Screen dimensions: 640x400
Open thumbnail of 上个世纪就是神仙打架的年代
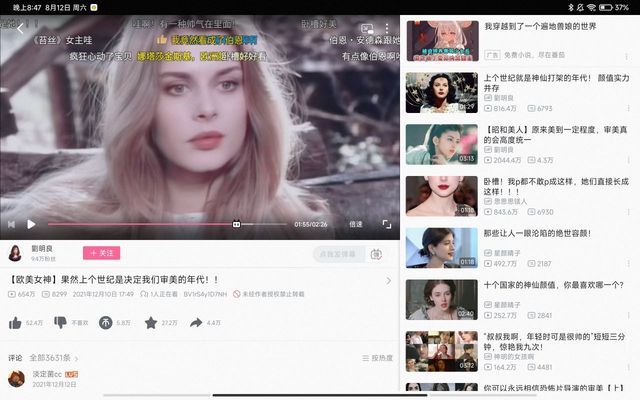click(x=442, y=93)
